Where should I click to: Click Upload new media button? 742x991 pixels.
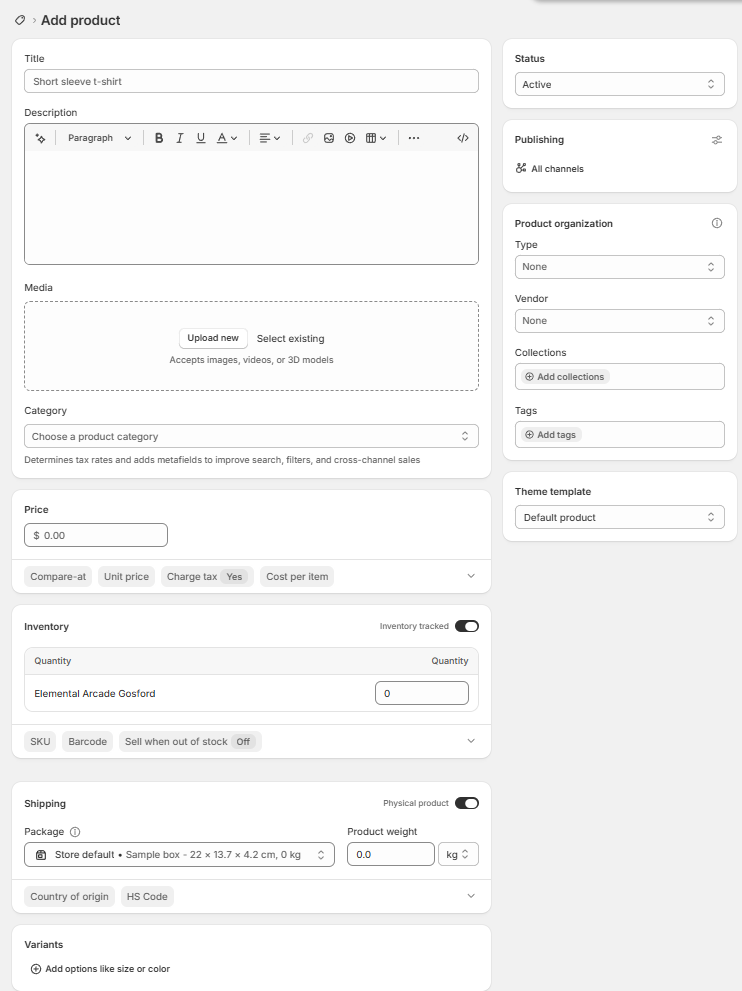(x=213, y=338)
